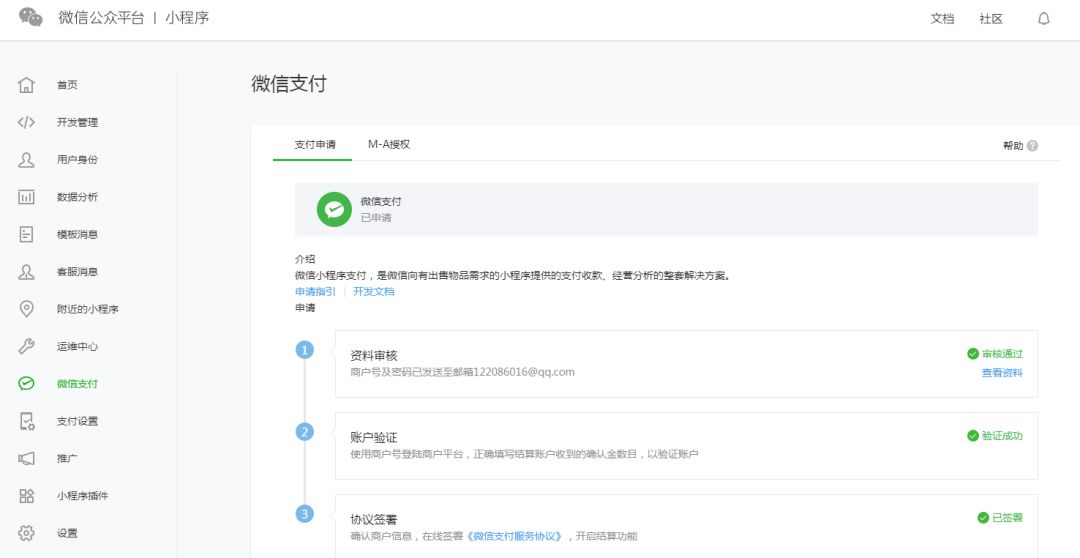The height and width of the screenshot is (558, 1080).
Task: Select 数据分析 in the sidebar
Action: 77,197
